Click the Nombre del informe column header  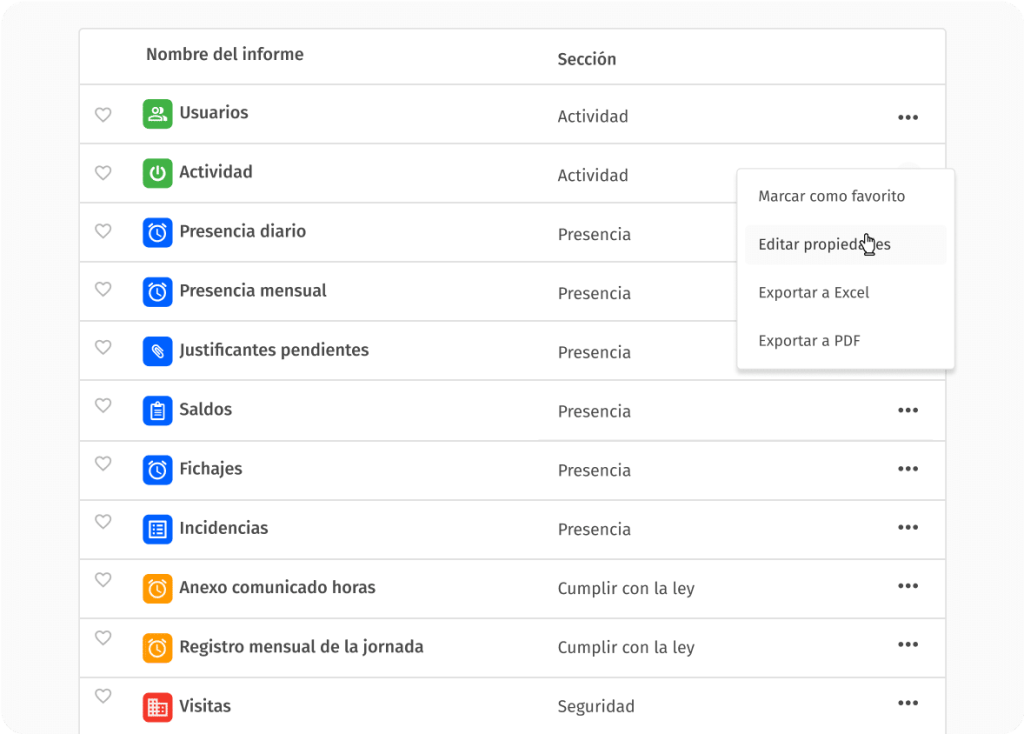(224, 55)
